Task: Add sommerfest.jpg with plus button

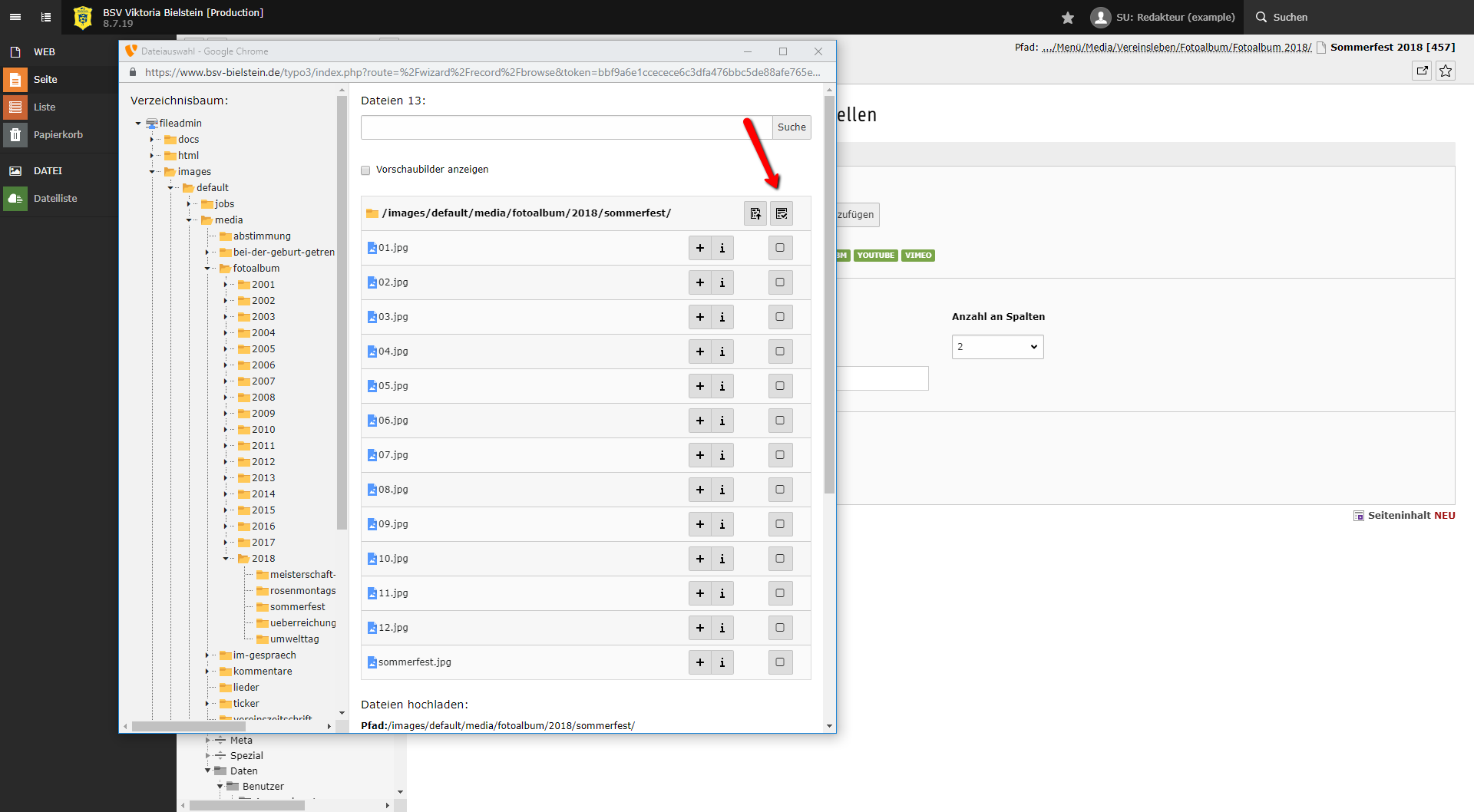Action: point(699,662)
